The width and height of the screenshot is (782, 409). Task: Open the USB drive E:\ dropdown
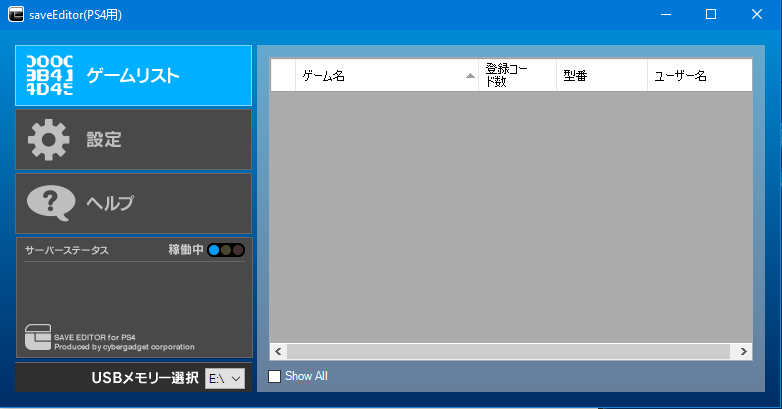[225, 379]
